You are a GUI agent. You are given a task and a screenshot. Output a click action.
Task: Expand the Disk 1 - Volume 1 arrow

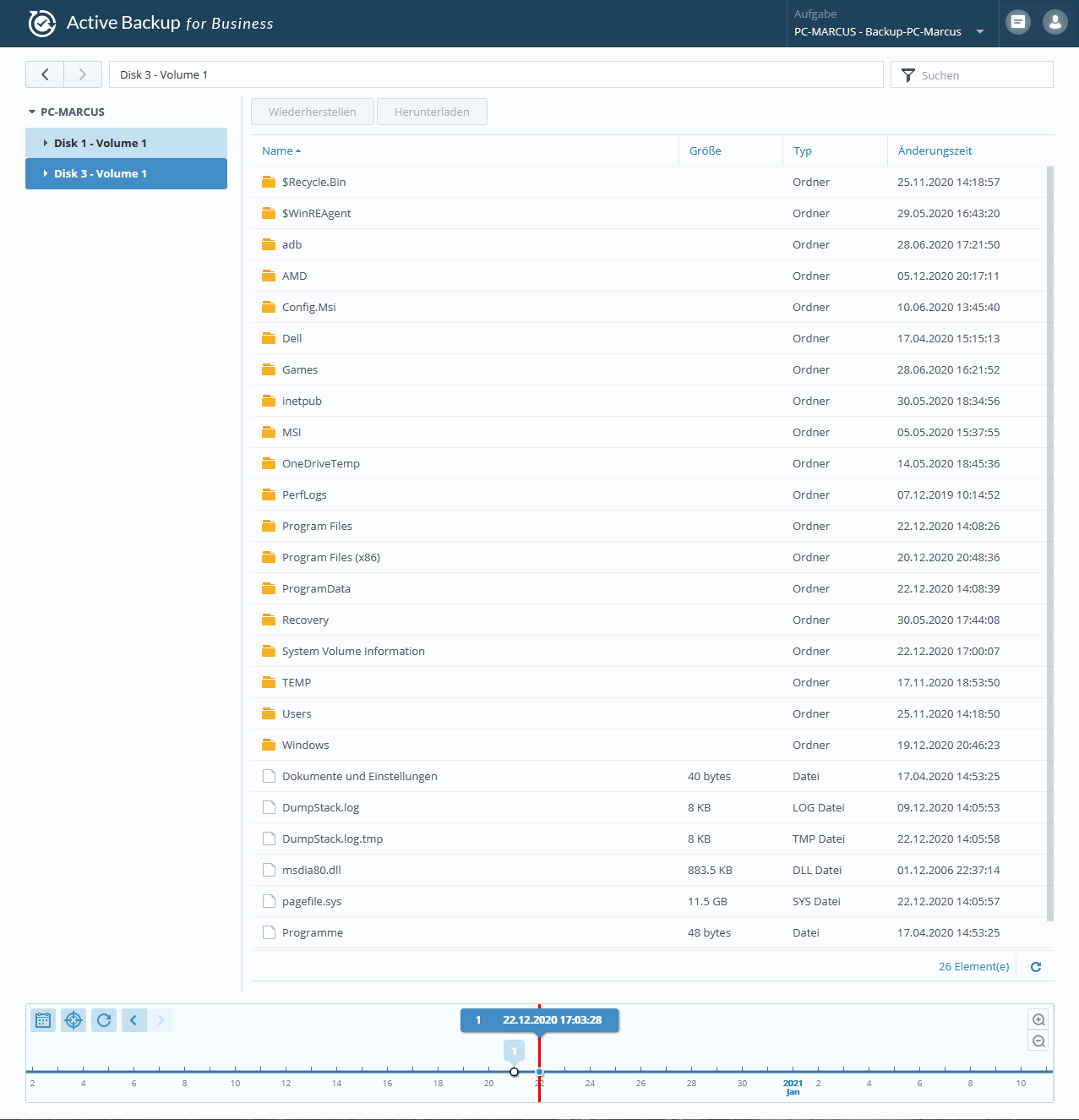[46, 143]
